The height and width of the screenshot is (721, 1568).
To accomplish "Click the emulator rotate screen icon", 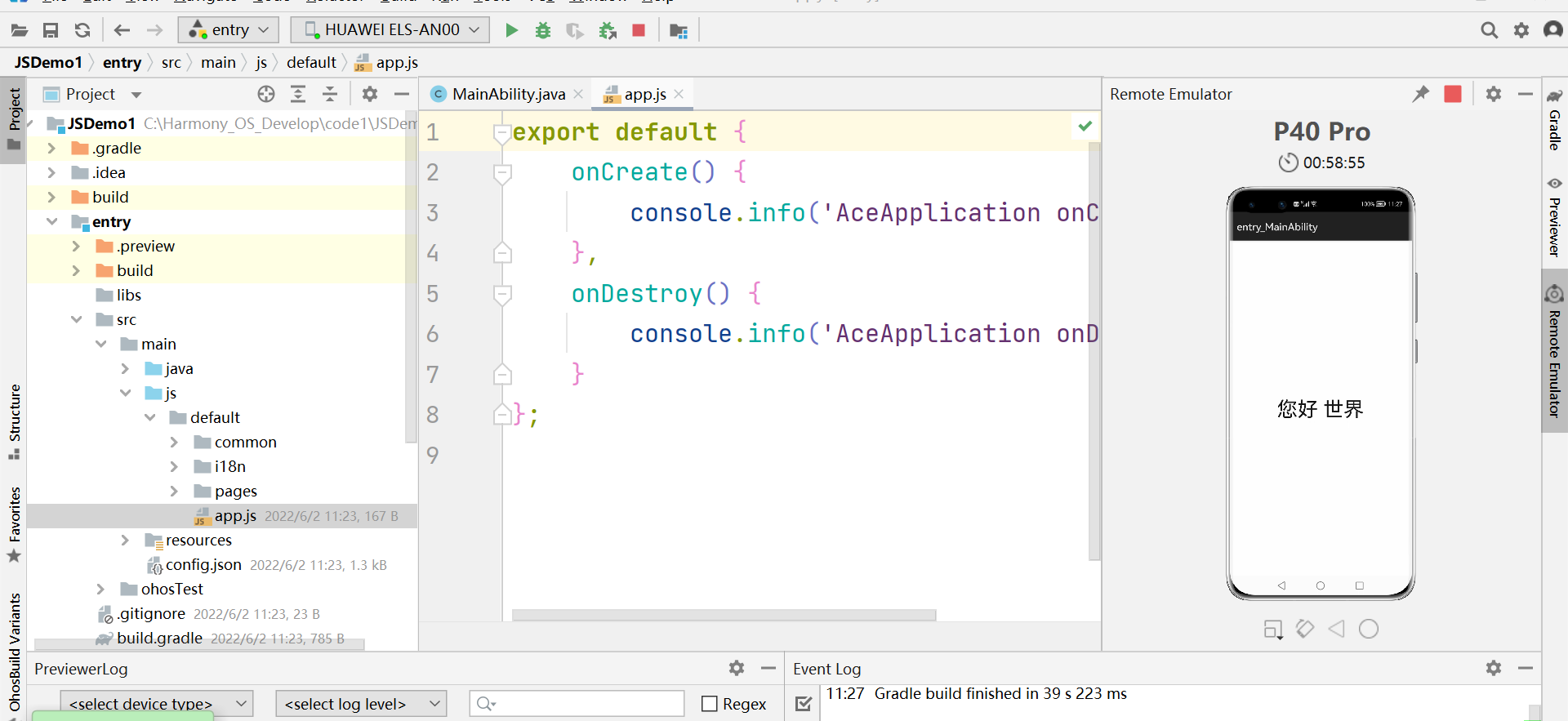I will tap(1305, 629).
